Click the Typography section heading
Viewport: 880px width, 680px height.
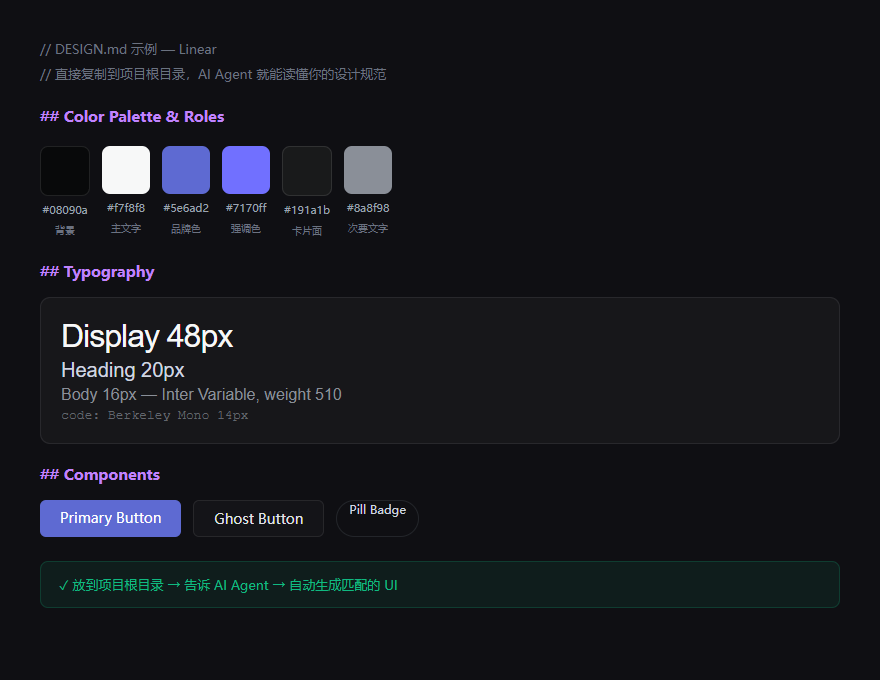[x=97, y=272]
